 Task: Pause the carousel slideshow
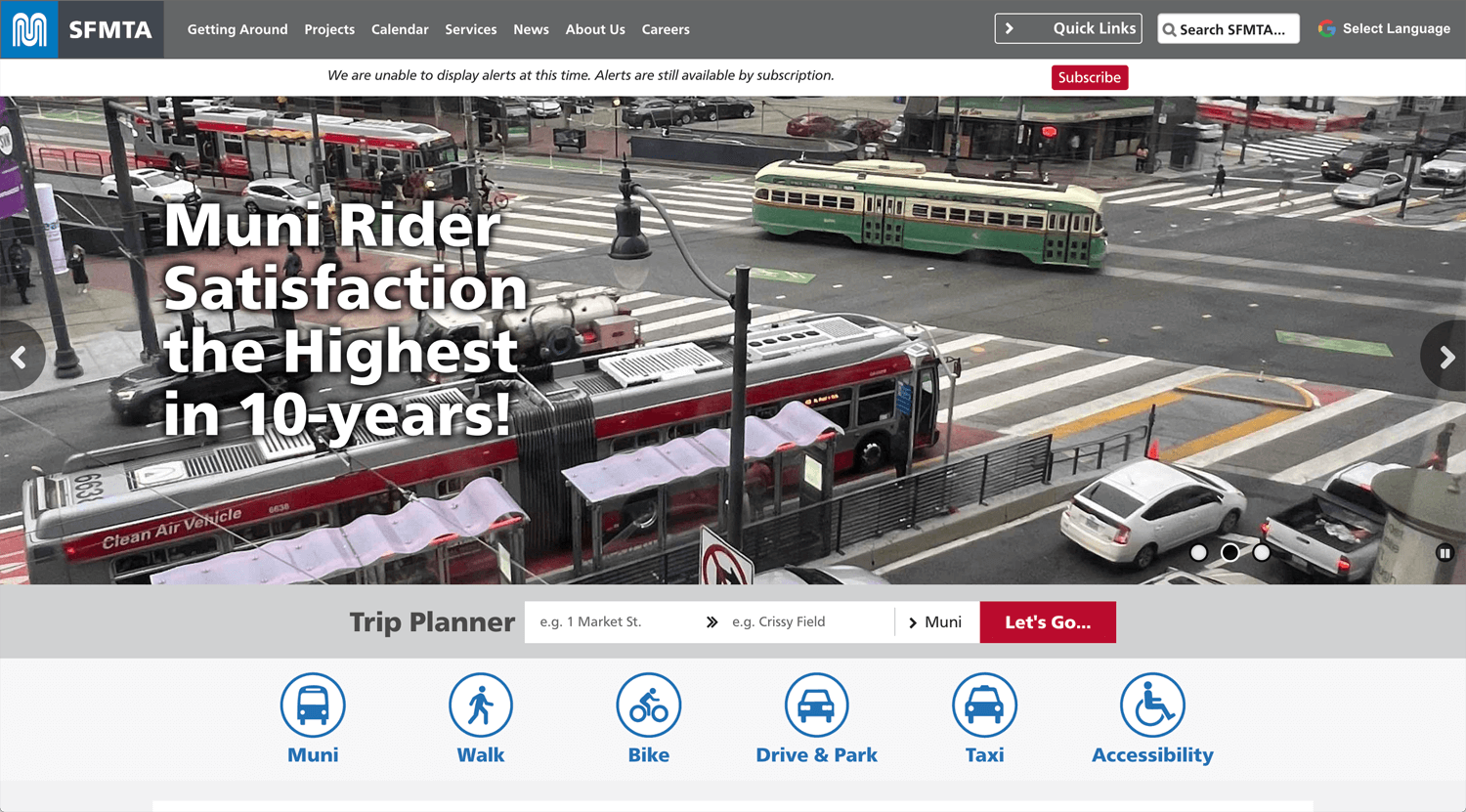pos(1444,553)
